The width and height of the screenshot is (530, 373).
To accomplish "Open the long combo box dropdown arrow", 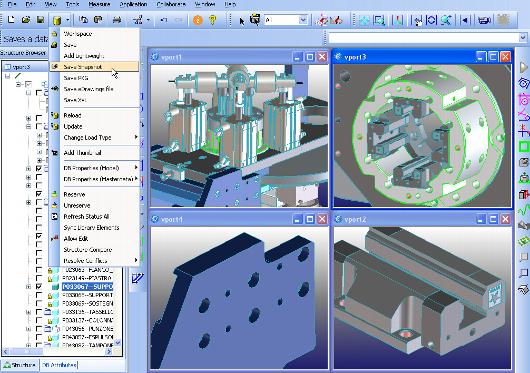I will 523,37.
